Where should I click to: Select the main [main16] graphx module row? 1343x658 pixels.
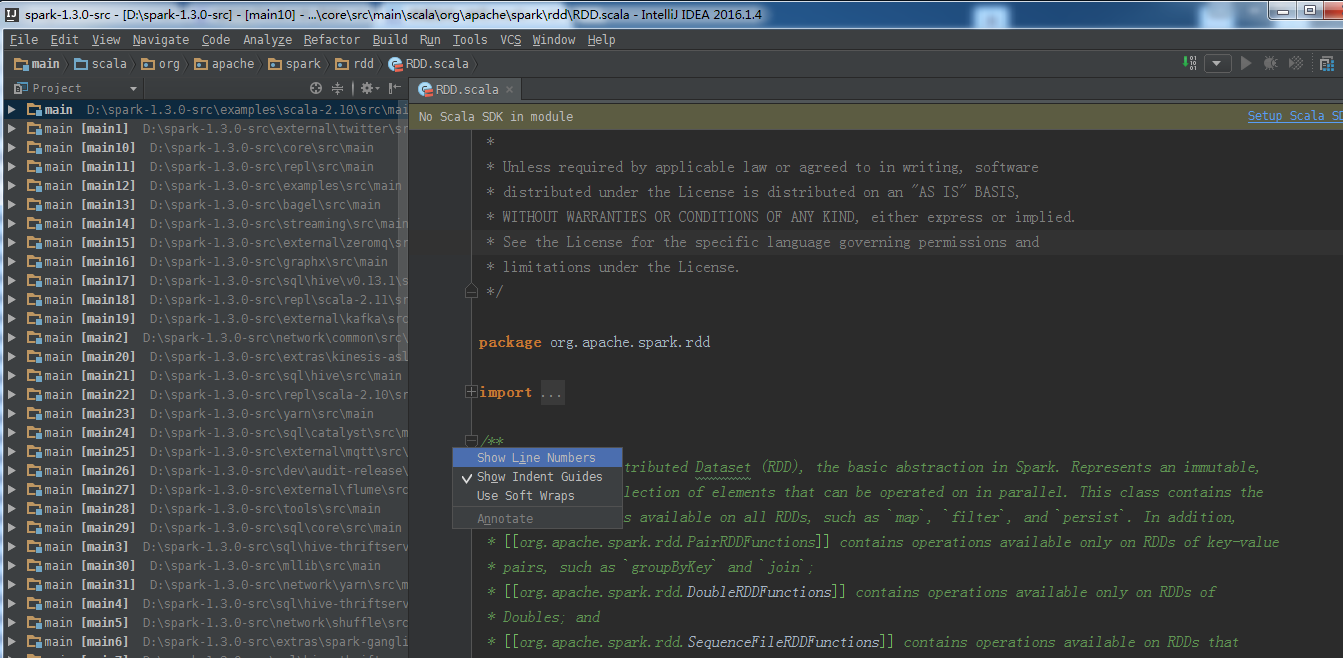point(204,262)
